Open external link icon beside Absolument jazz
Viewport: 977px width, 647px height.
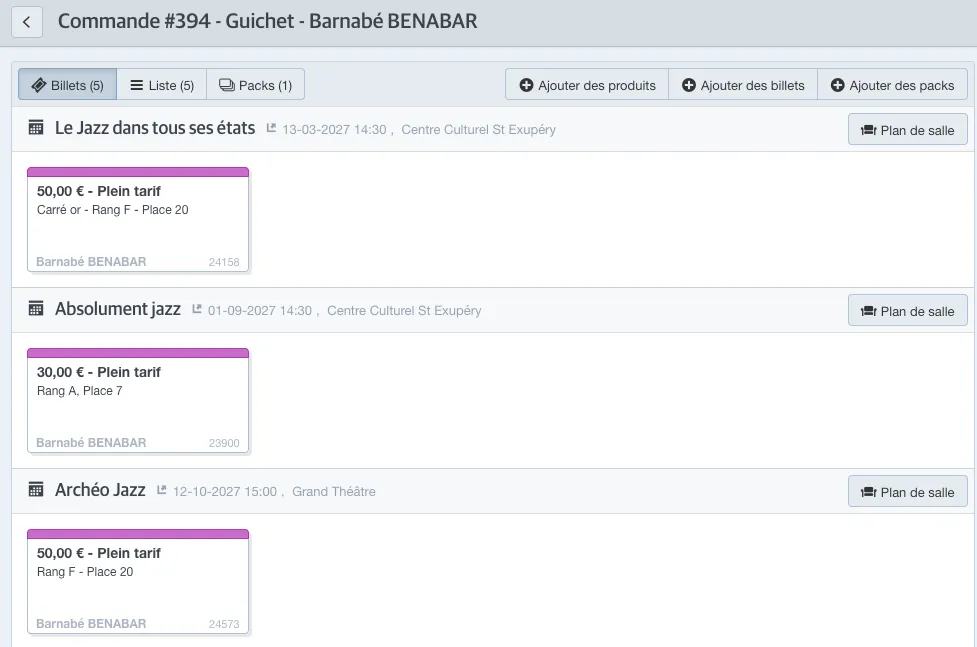pyautogui.click(x=197, y=309)
